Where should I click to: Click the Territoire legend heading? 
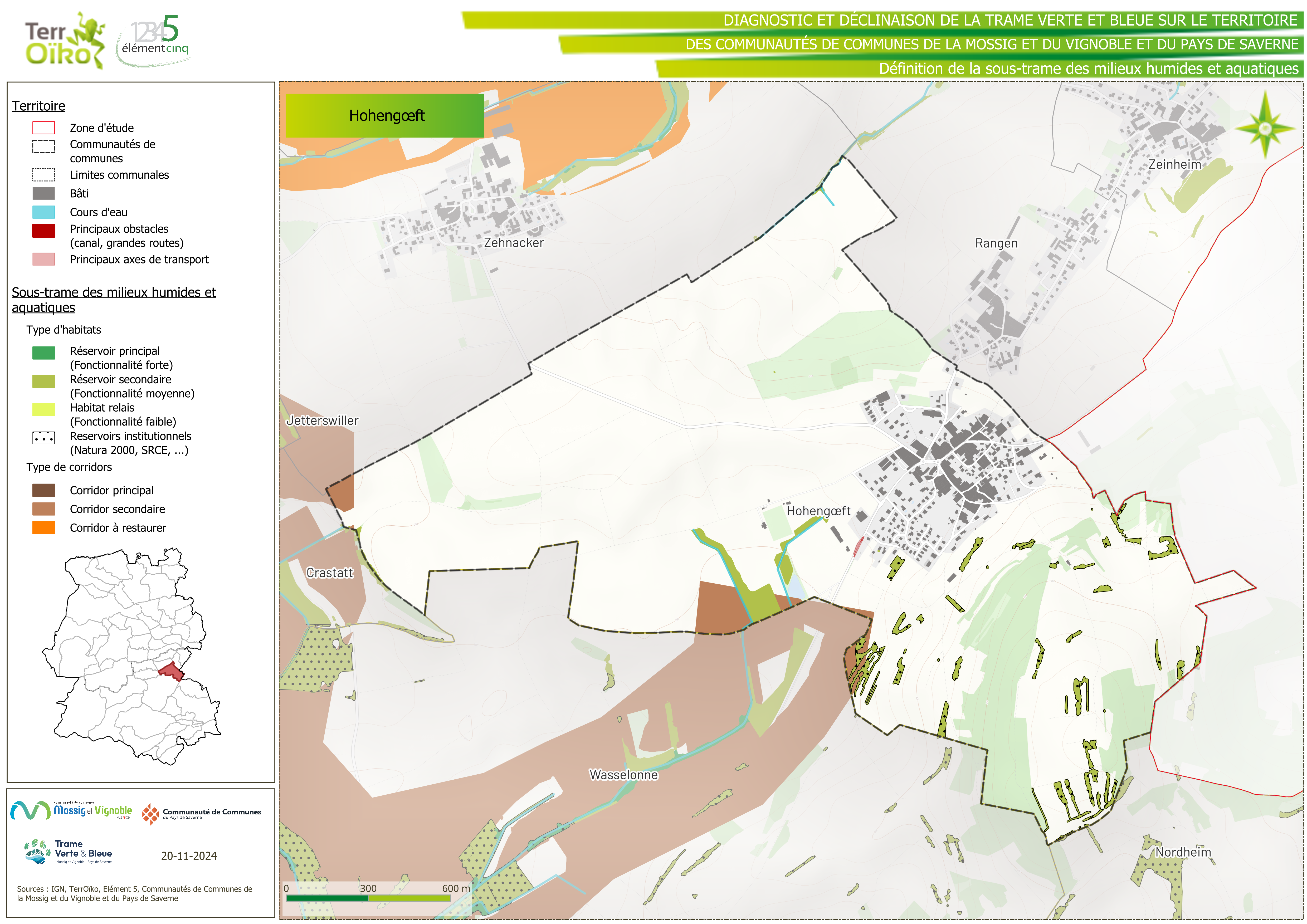point(38,106)
